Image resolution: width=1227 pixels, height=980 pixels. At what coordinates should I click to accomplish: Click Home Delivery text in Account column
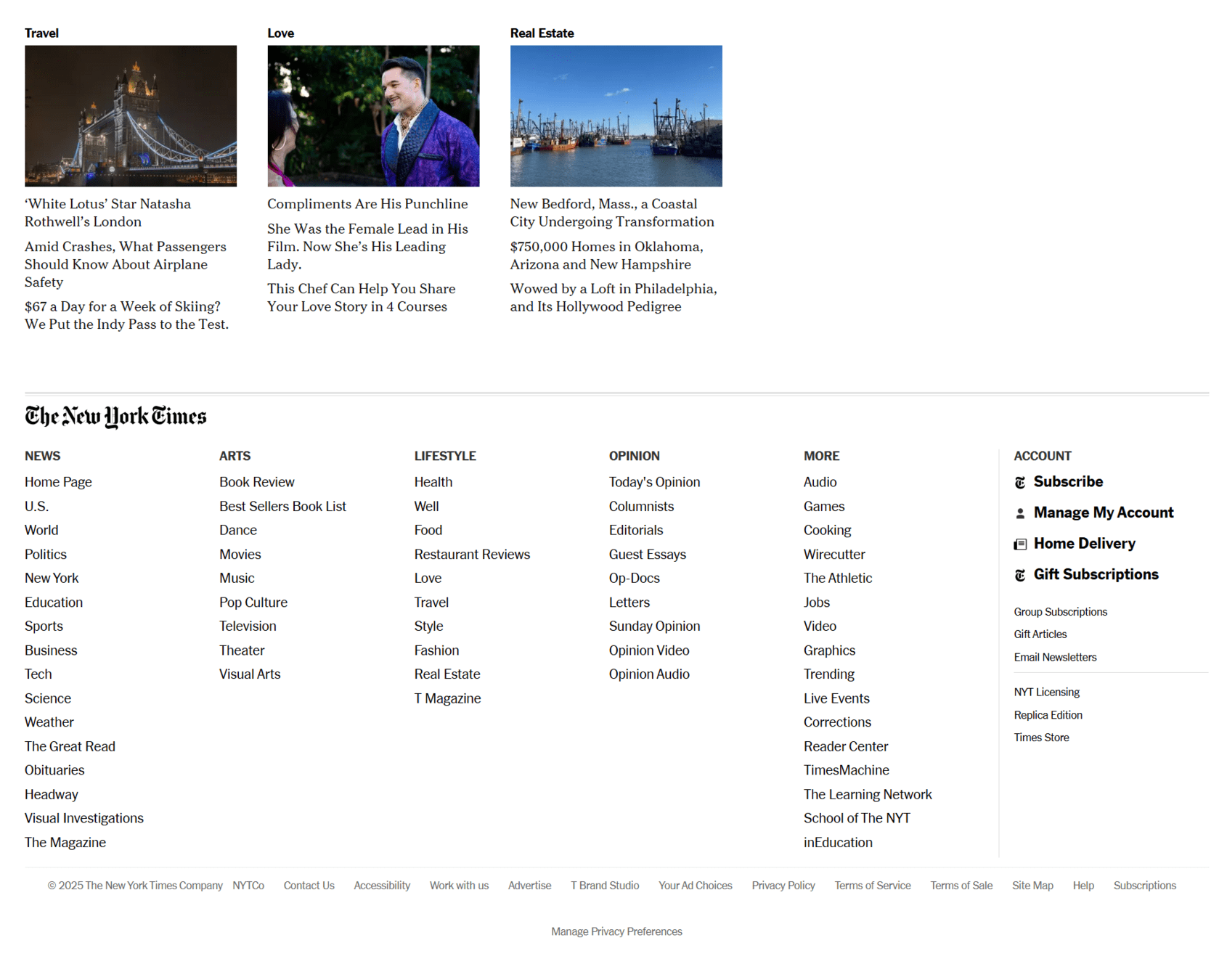1085,544
